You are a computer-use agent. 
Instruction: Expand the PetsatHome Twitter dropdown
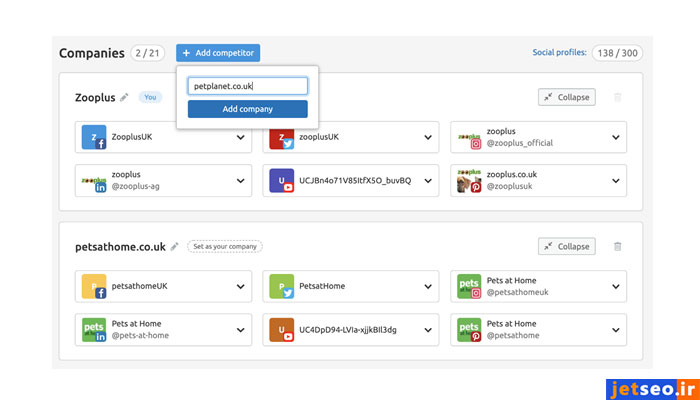428,286
